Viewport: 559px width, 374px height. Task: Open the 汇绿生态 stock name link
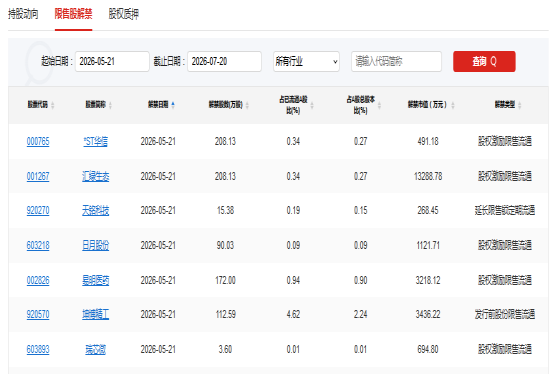click(96, 176)
